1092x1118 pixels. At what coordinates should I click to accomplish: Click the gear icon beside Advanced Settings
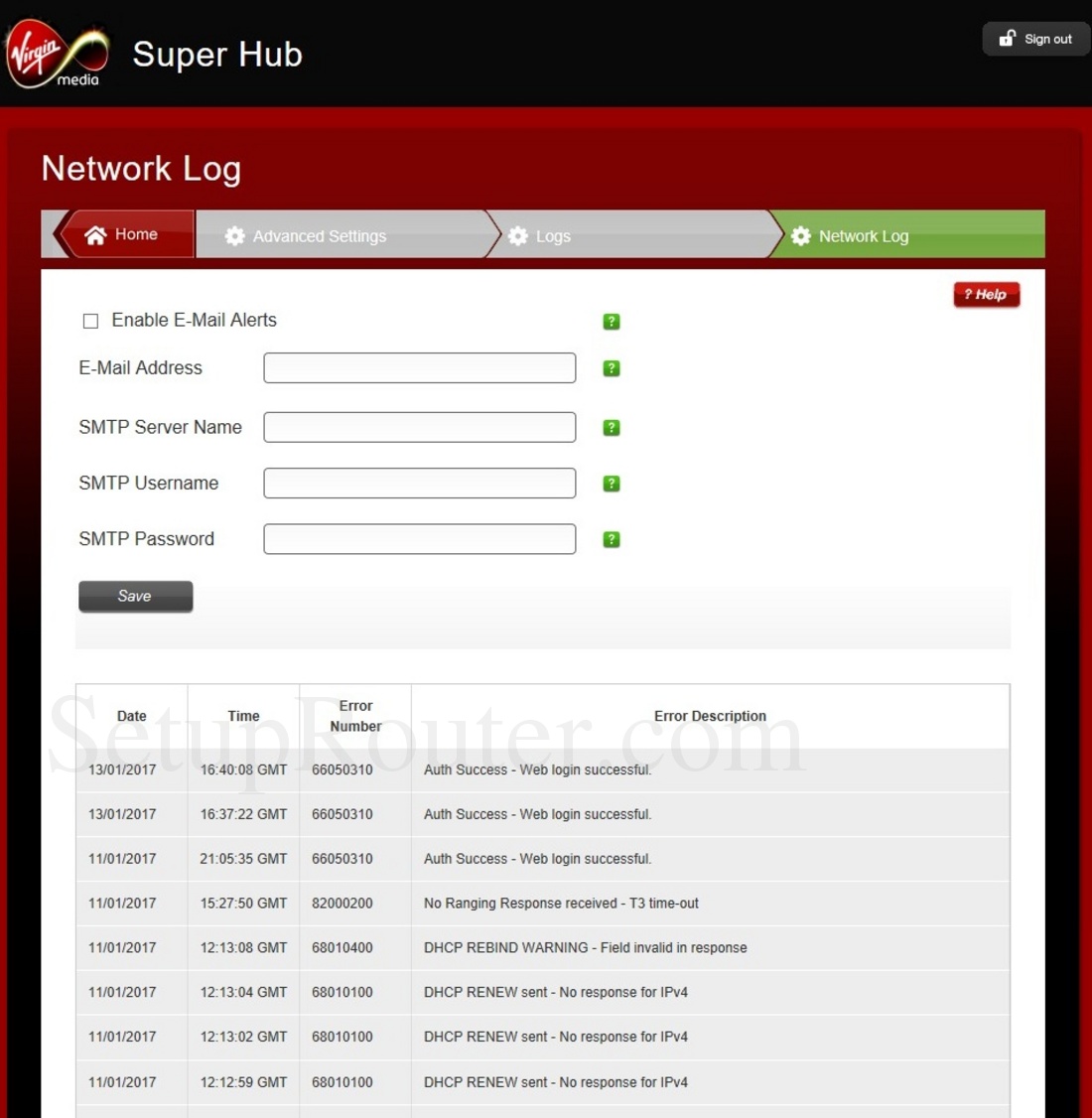(x=234, y=236)
